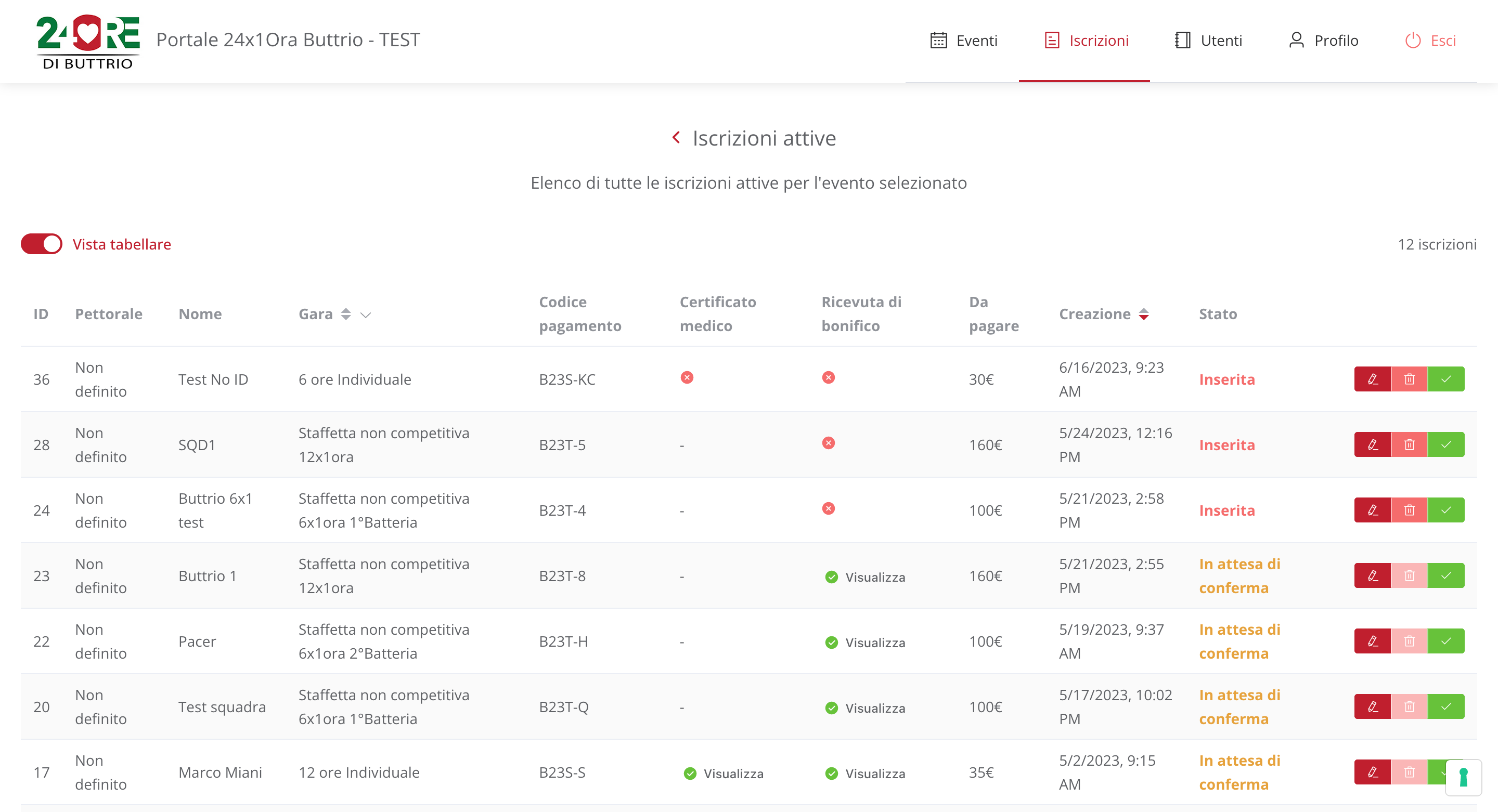Image resolution: width=1498 pixels, height=812 pixels.
Task: Click Visualizza bank receipt for Pacer row
Action: click(874, 643)
